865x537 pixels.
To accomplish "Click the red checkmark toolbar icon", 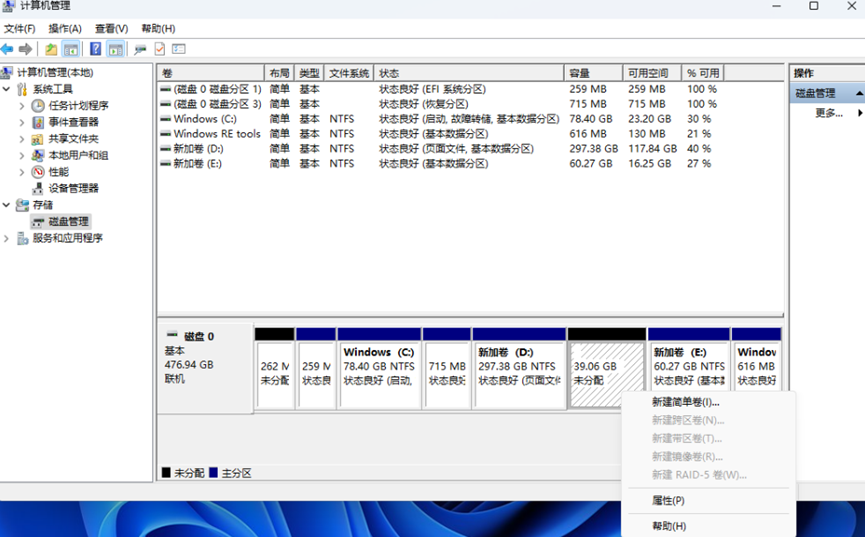I will click(x=159, y=49).
